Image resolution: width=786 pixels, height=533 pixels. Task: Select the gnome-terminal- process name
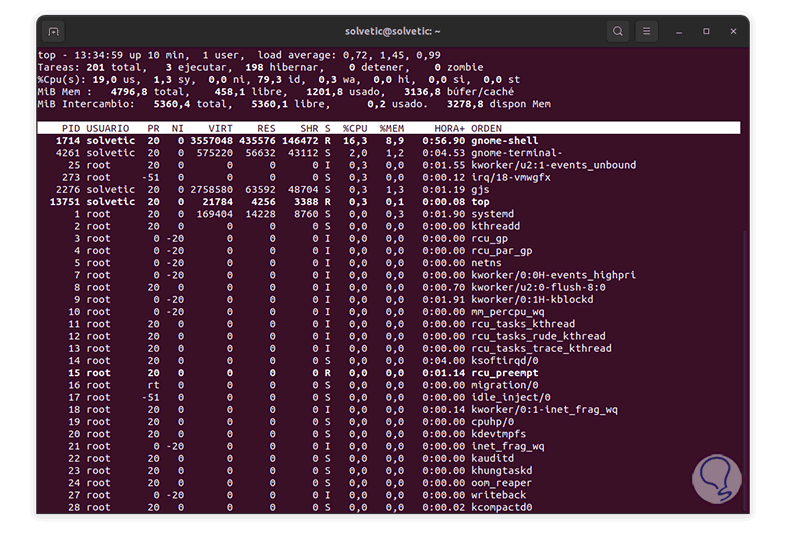pos(517,153)
